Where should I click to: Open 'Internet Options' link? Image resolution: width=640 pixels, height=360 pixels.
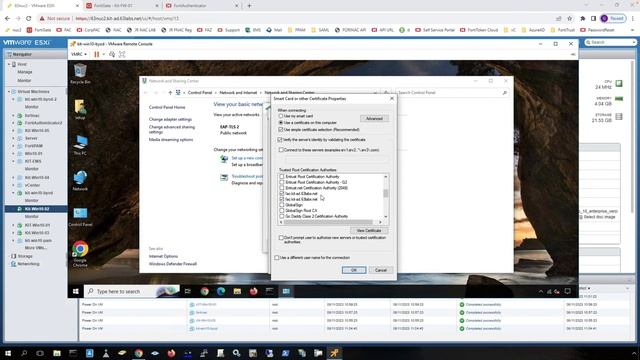[163, 256]
